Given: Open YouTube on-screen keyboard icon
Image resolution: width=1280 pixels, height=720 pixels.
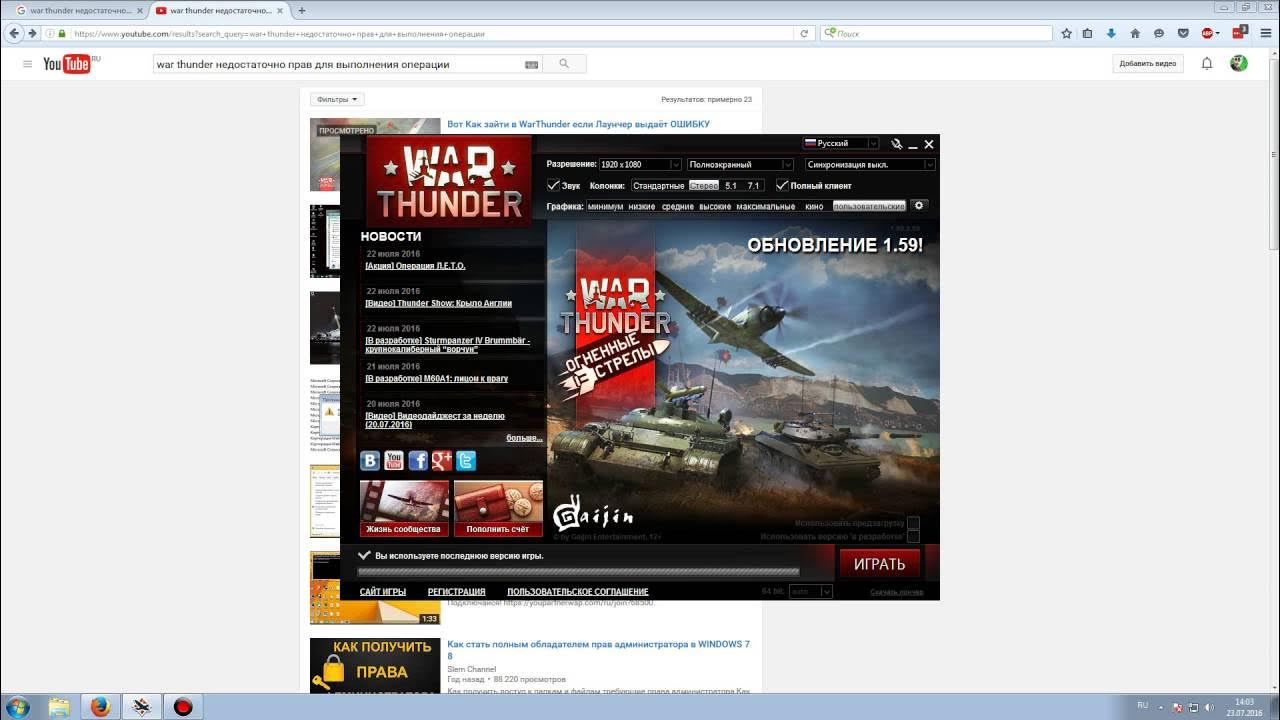Looking at the screenshot, I should click(531, 64).
